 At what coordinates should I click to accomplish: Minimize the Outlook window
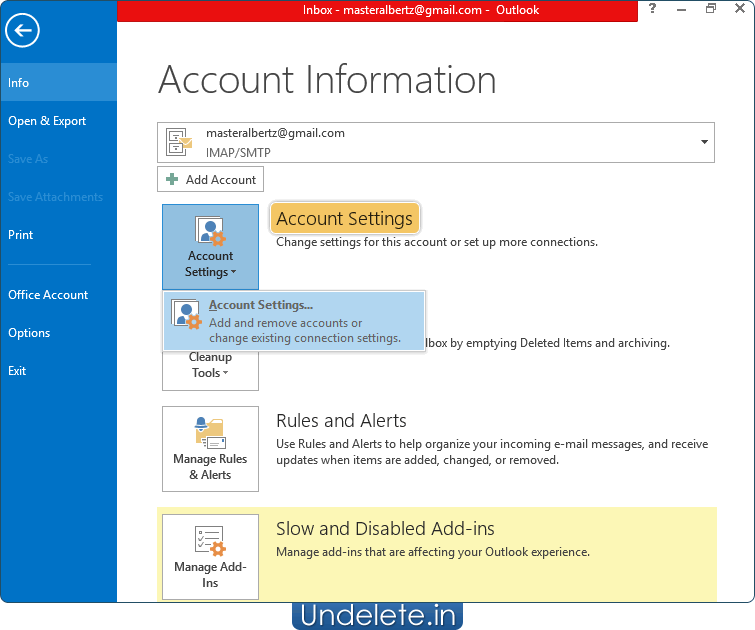[x=681, y=8]
